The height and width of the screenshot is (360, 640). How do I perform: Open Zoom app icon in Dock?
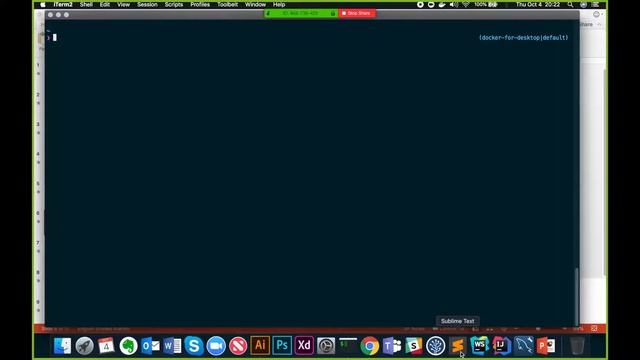216,346
